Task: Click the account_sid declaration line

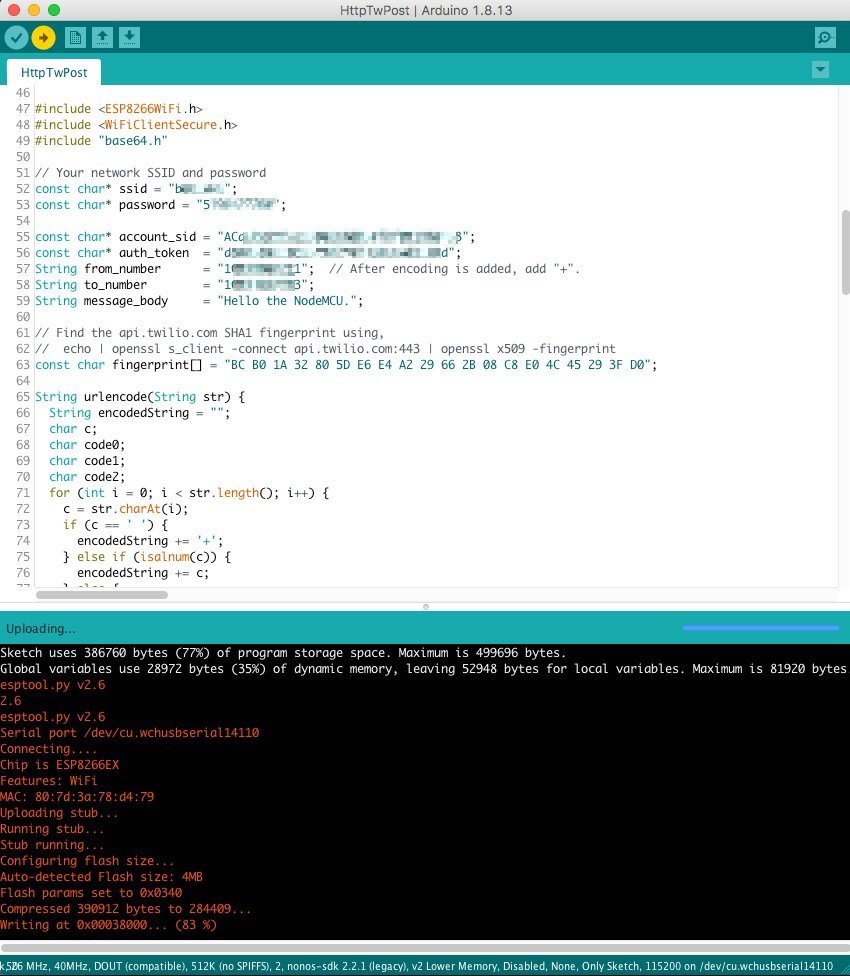Action: (255, 237)
